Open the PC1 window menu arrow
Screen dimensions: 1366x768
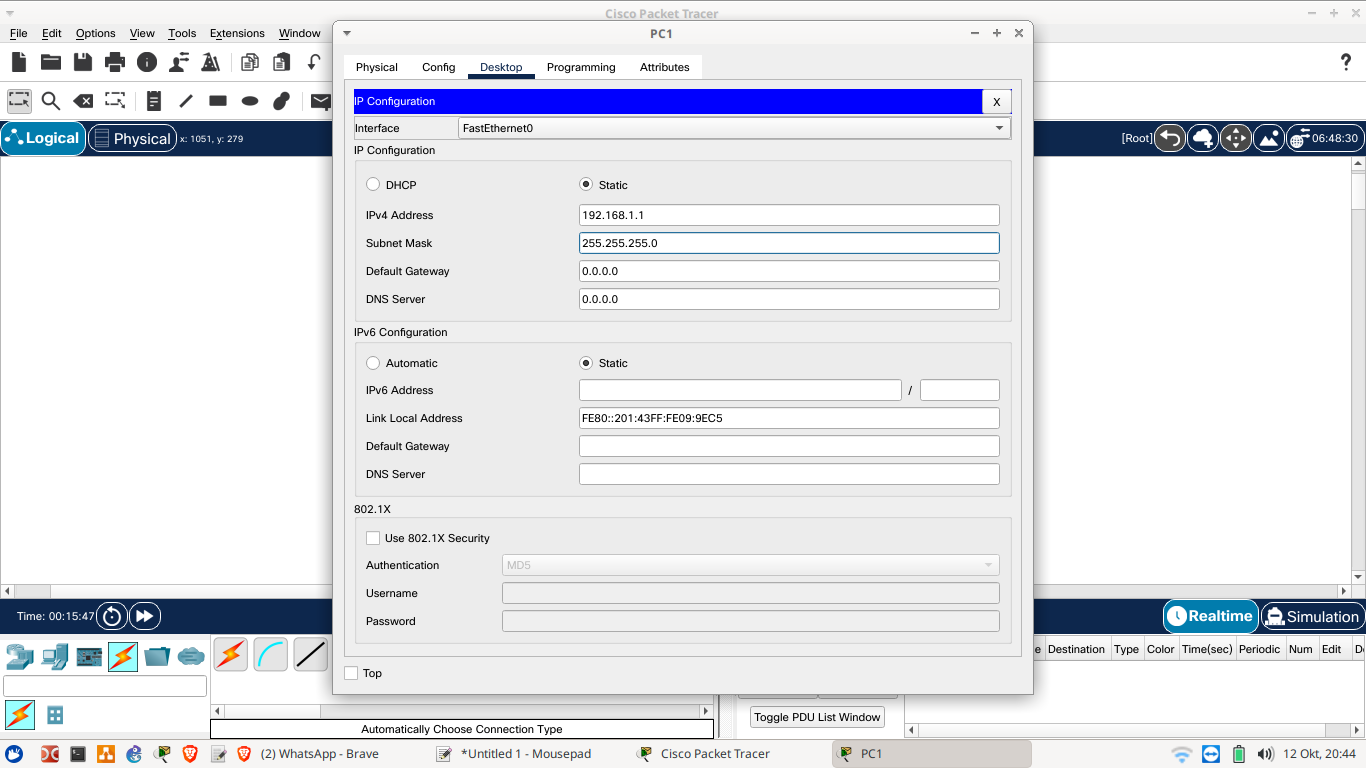click(347, 33)
